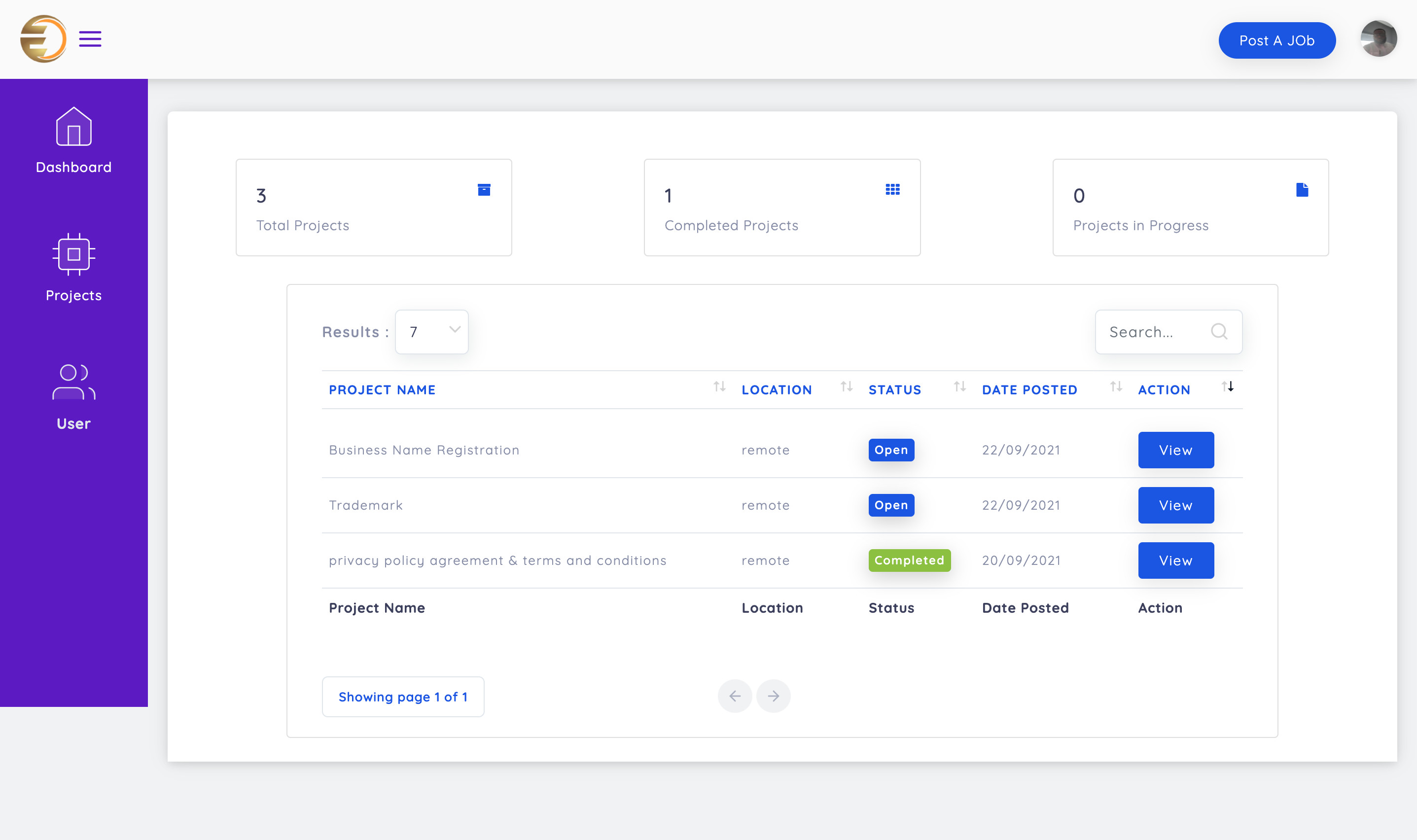Screen dimensions: 1417x840
Task: Open the Results count dropdown
Action: pos(431,332)
